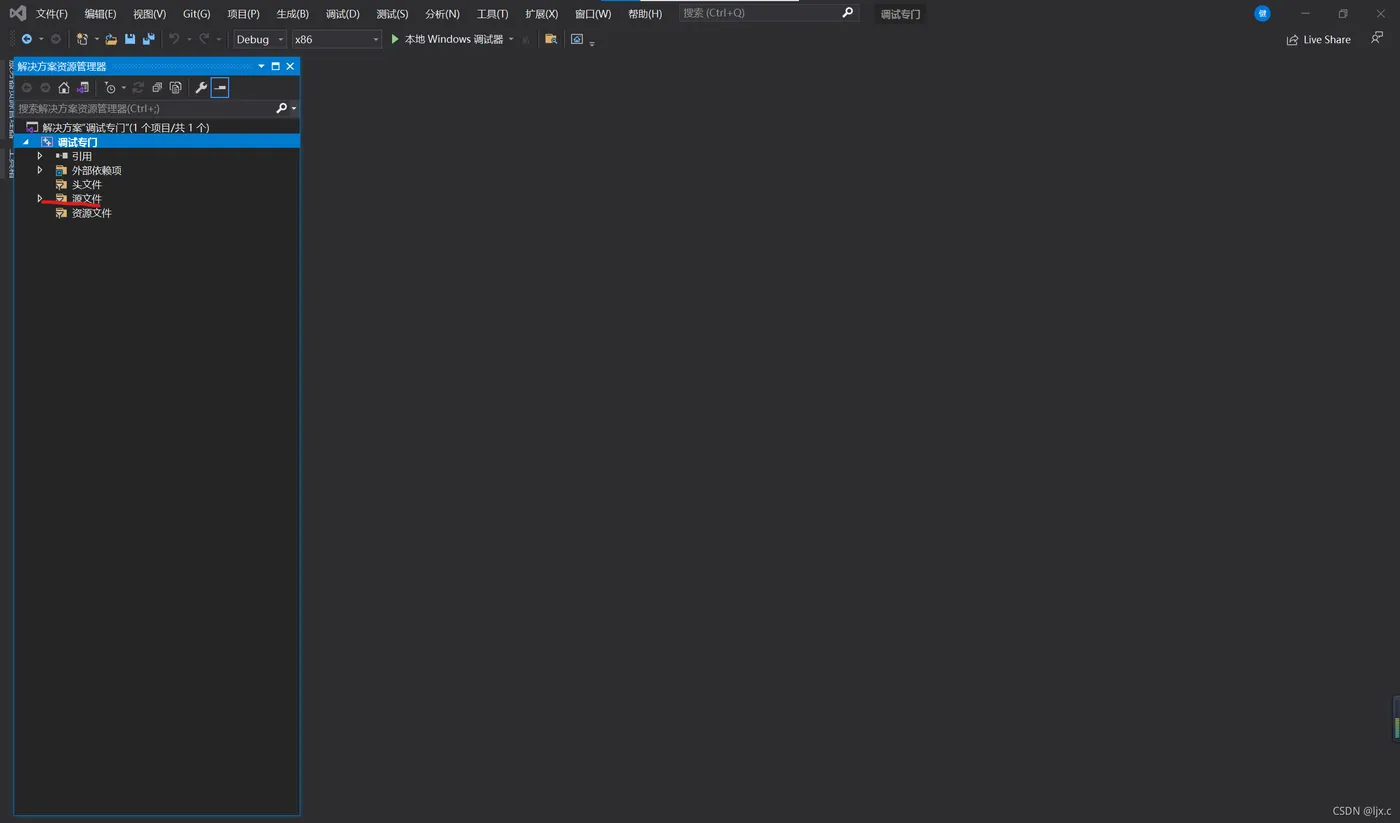Viewport: 1400px width, 823px height.
Task: Click the Solution Explorer home icon
Action: pos(64,88)
